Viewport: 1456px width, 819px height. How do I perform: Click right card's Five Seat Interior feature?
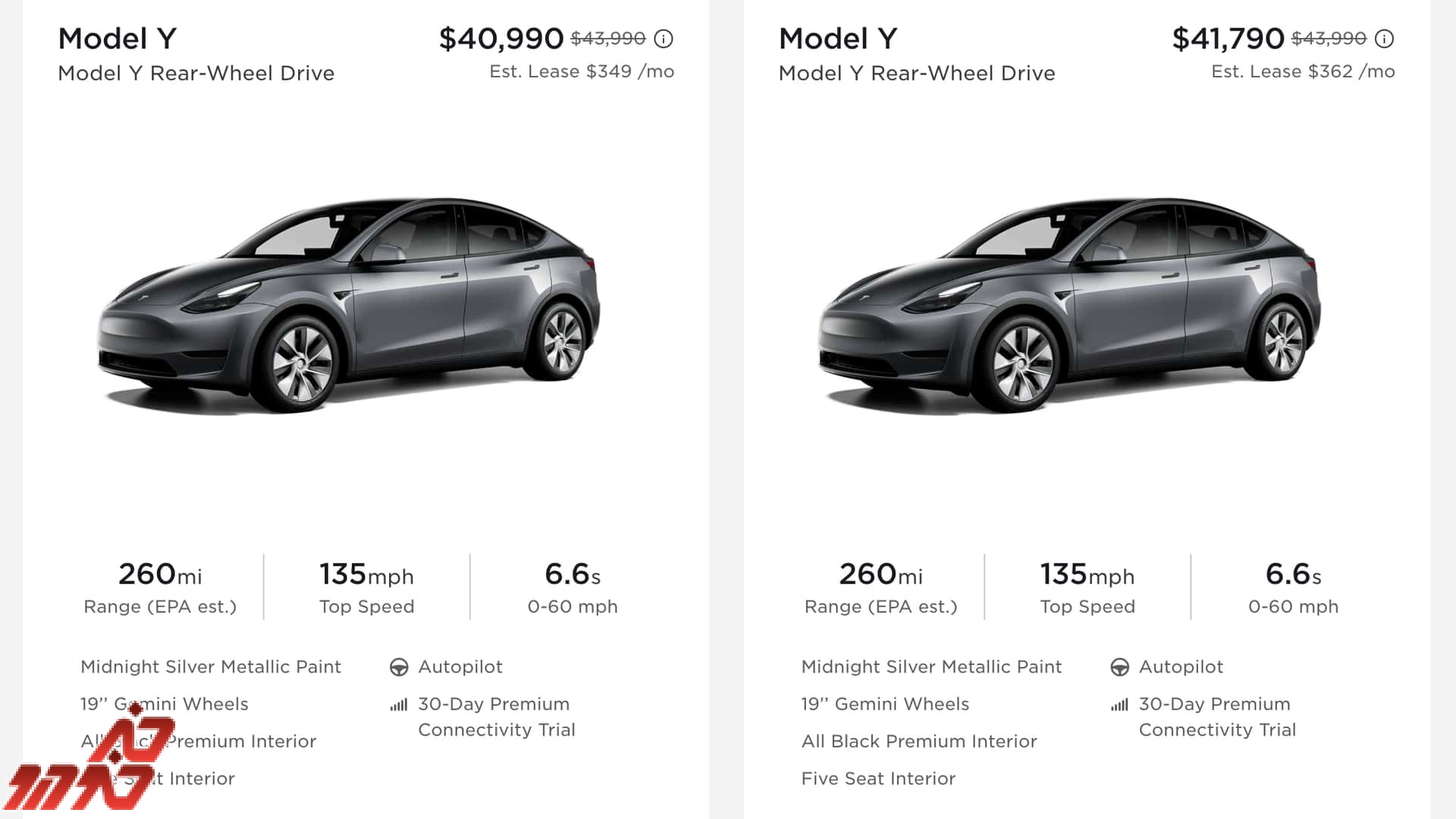point(878,779)
